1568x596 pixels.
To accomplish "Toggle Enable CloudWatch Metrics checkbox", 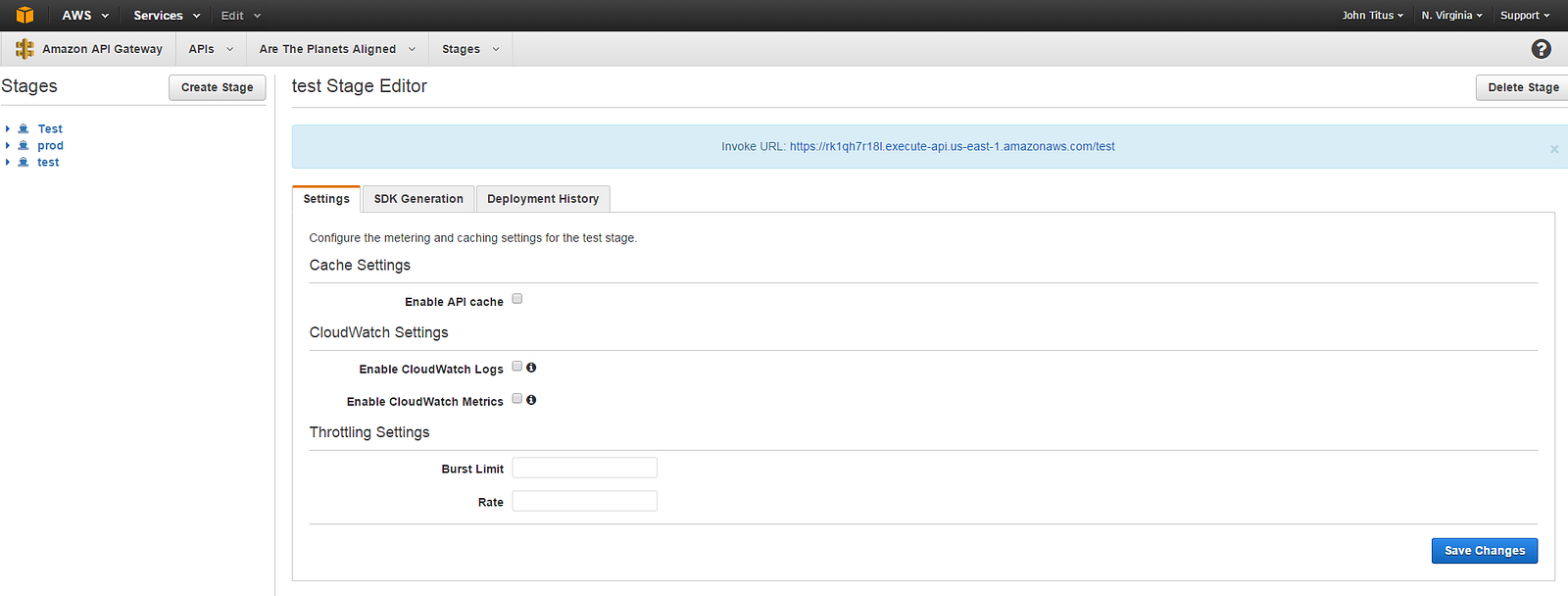I will (x=517, y=399).
